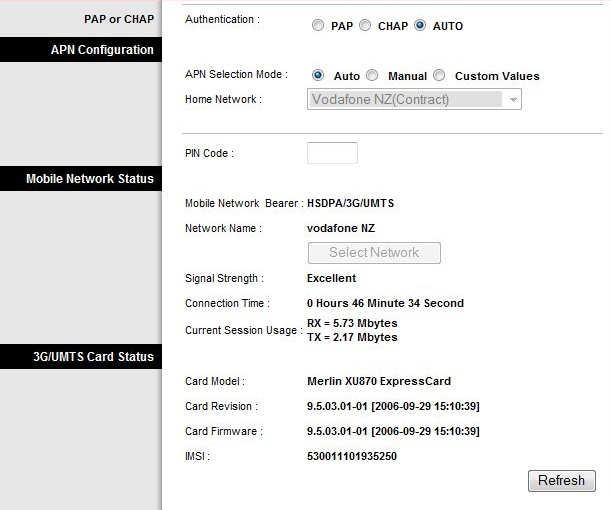Image resolution: width=611 pixels, height=510 pixels.
Task: Click the Select Network button
Action: pos(374,253)
